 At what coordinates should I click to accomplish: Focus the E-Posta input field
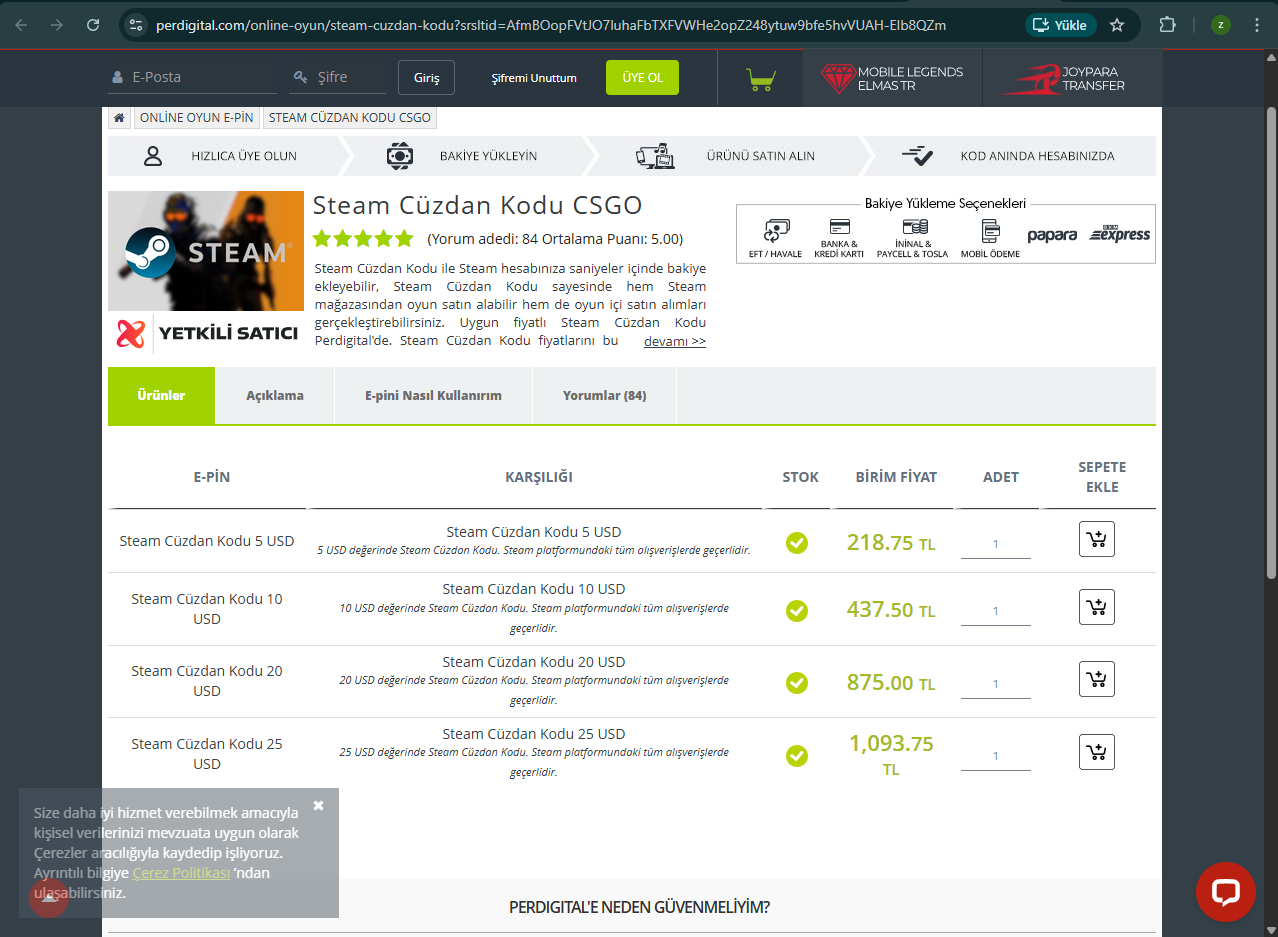coord(192,77)
